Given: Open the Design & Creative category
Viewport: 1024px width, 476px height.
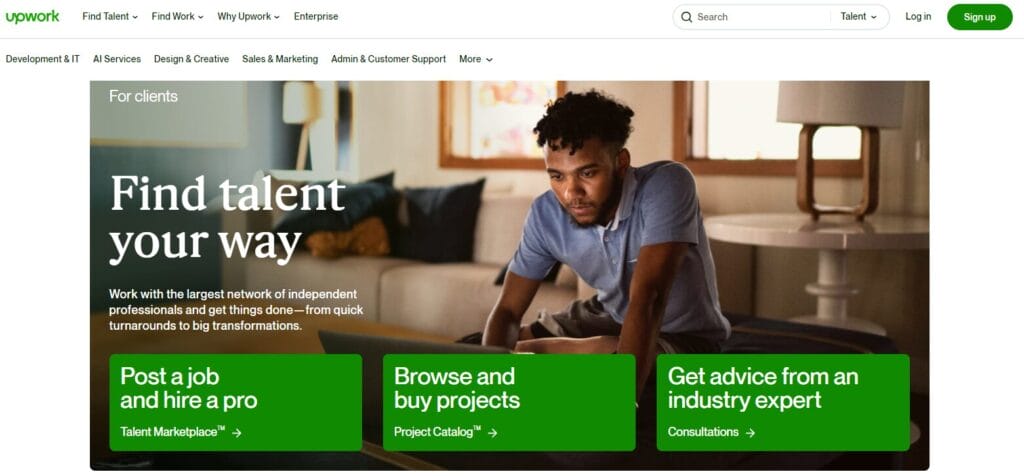Looking at the screenshot, I should (x=191, y=59).
